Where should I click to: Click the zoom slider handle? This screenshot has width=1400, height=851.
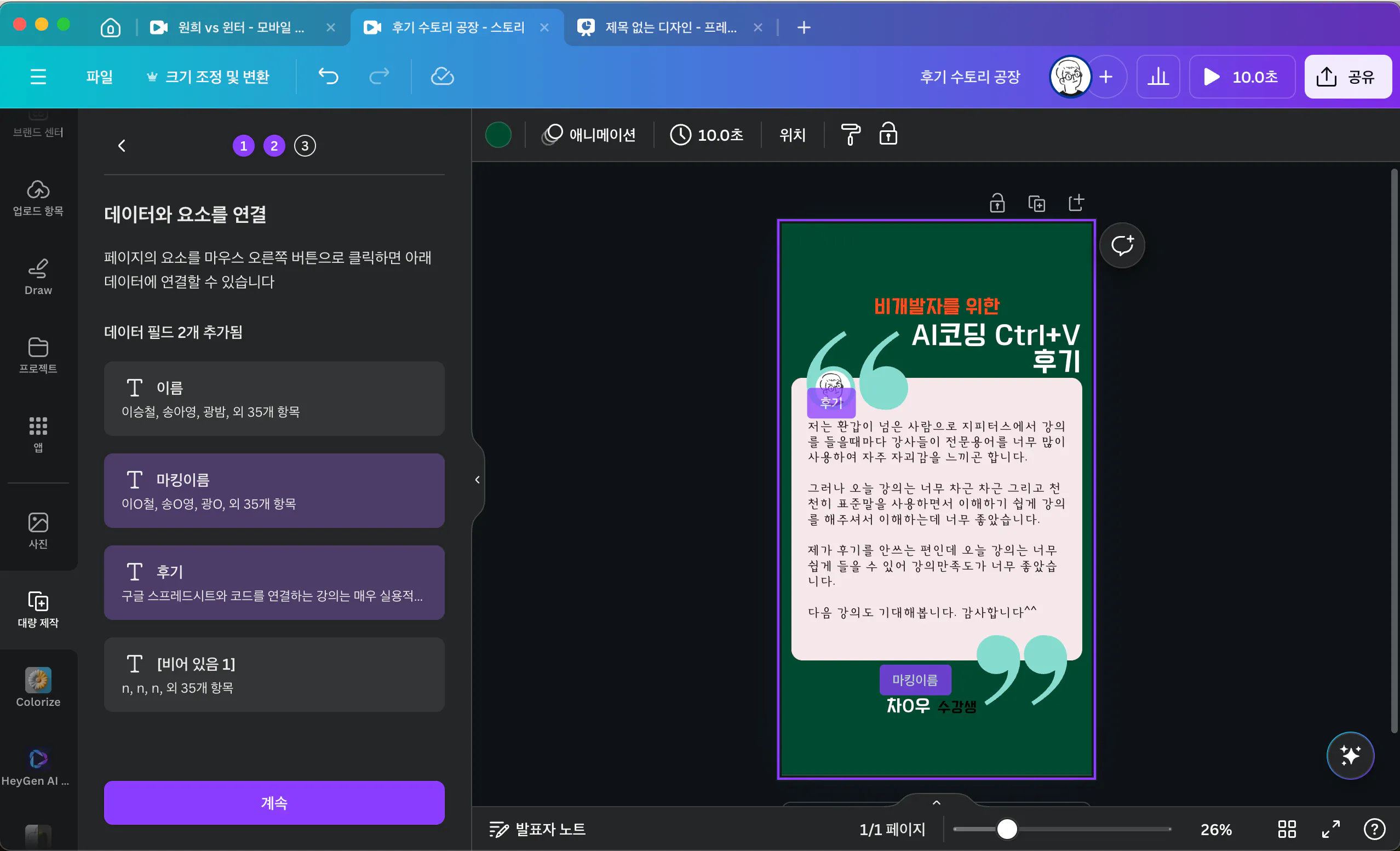1007,830
